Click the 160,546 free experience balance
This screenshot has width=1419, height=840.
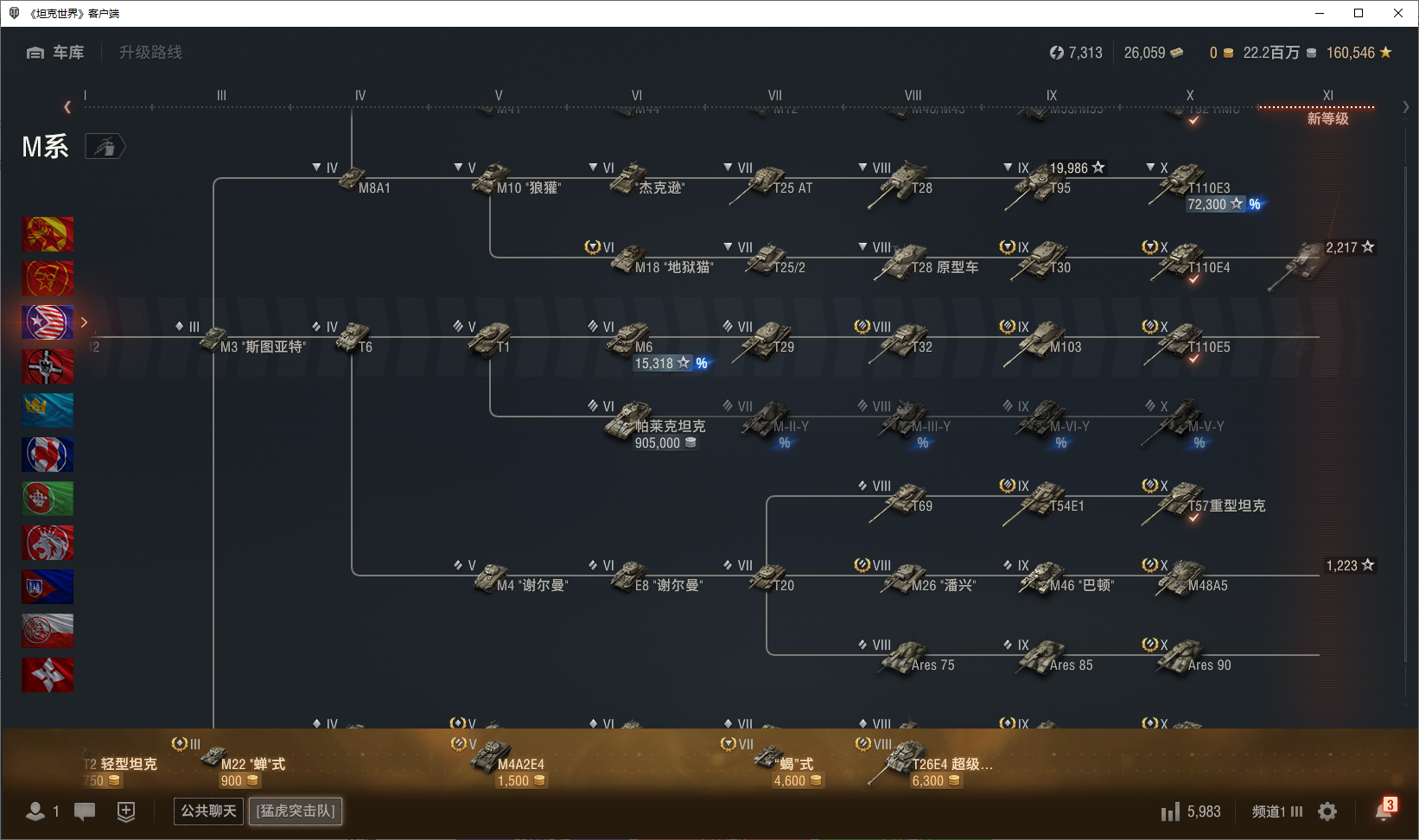click(x=1359, y=53)
